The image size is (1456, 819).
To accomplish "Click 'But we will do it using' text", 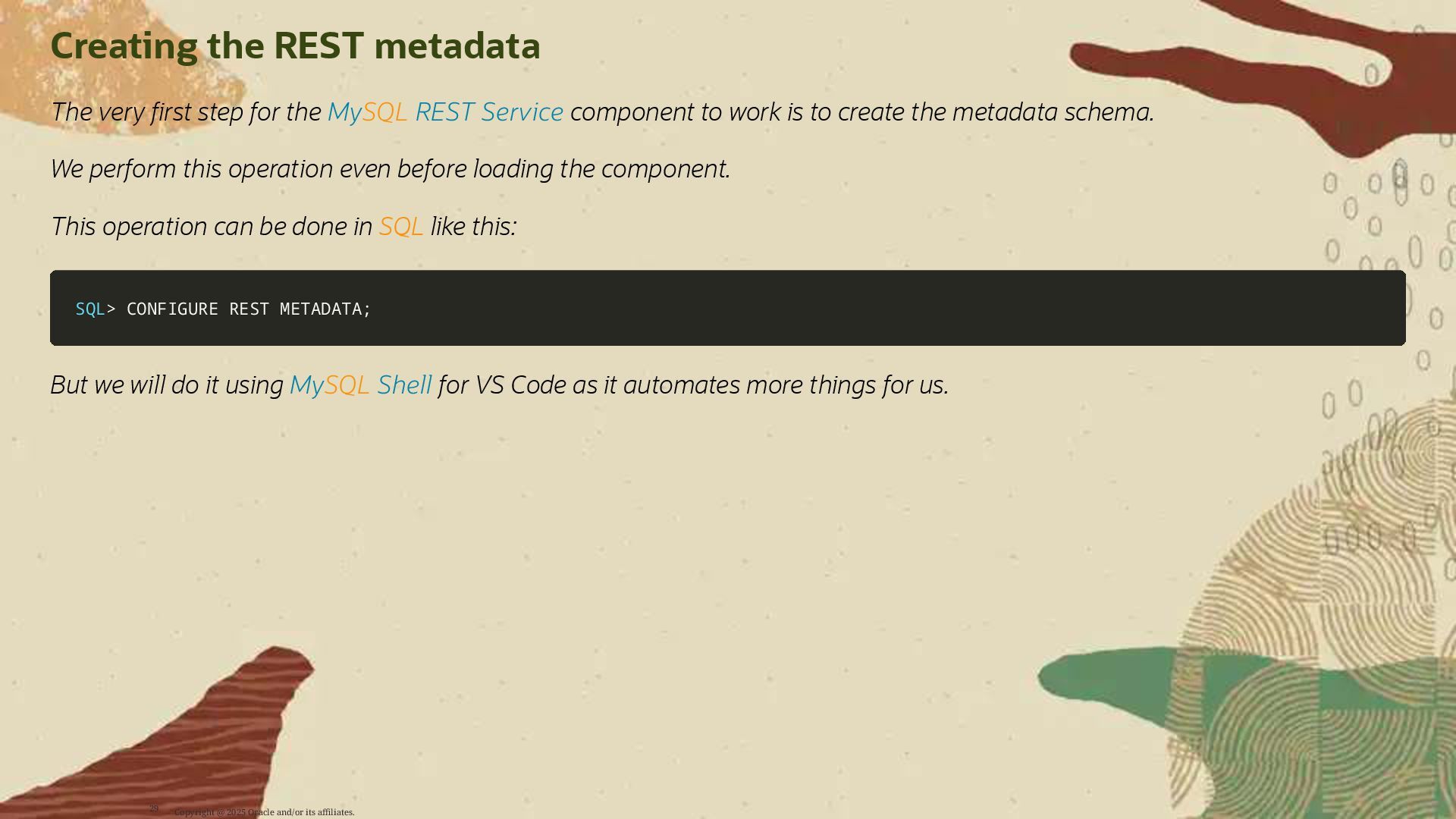I will click(x=167, y=385).
